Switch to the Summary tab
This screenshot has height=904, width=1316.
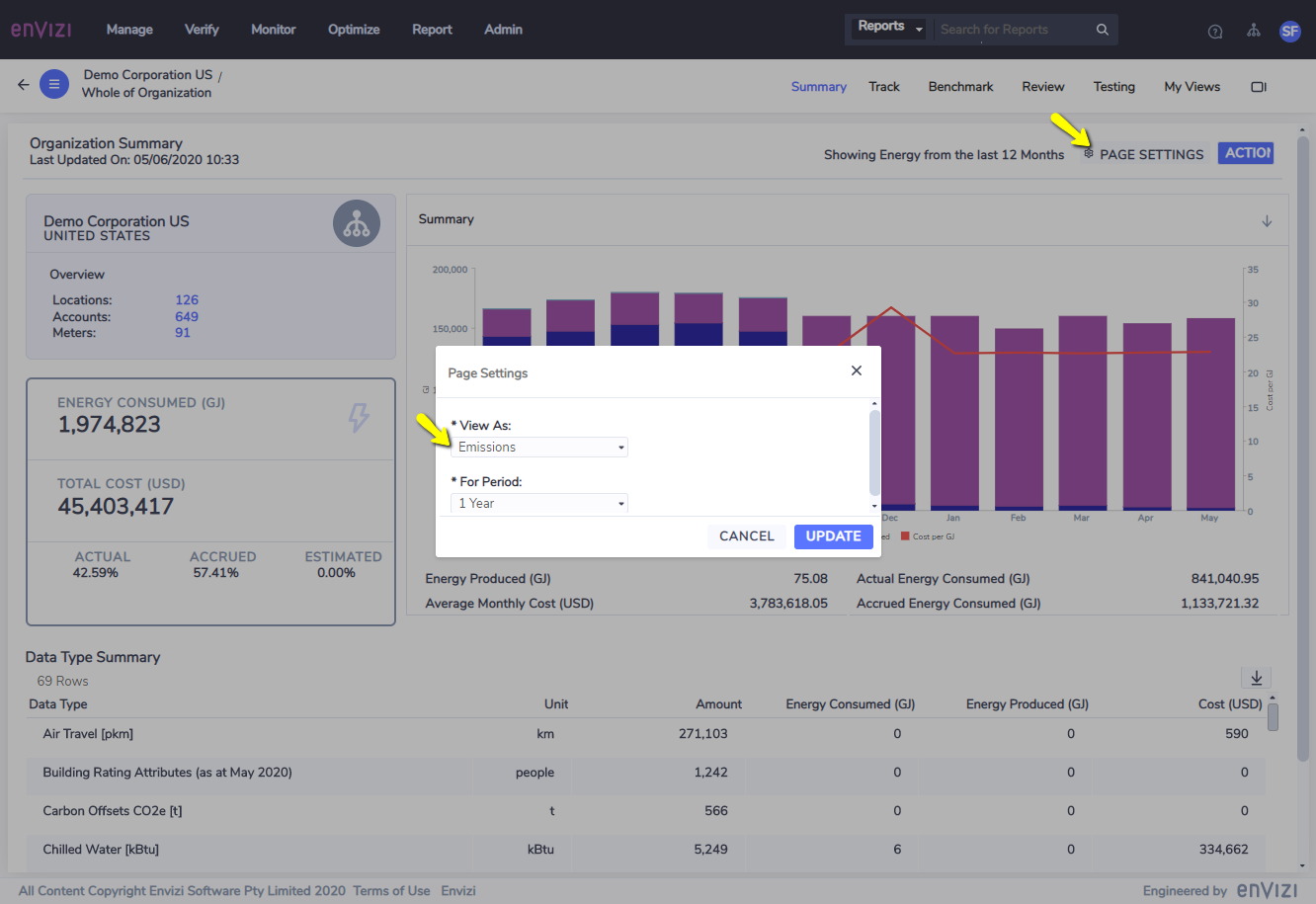(819, 87)
